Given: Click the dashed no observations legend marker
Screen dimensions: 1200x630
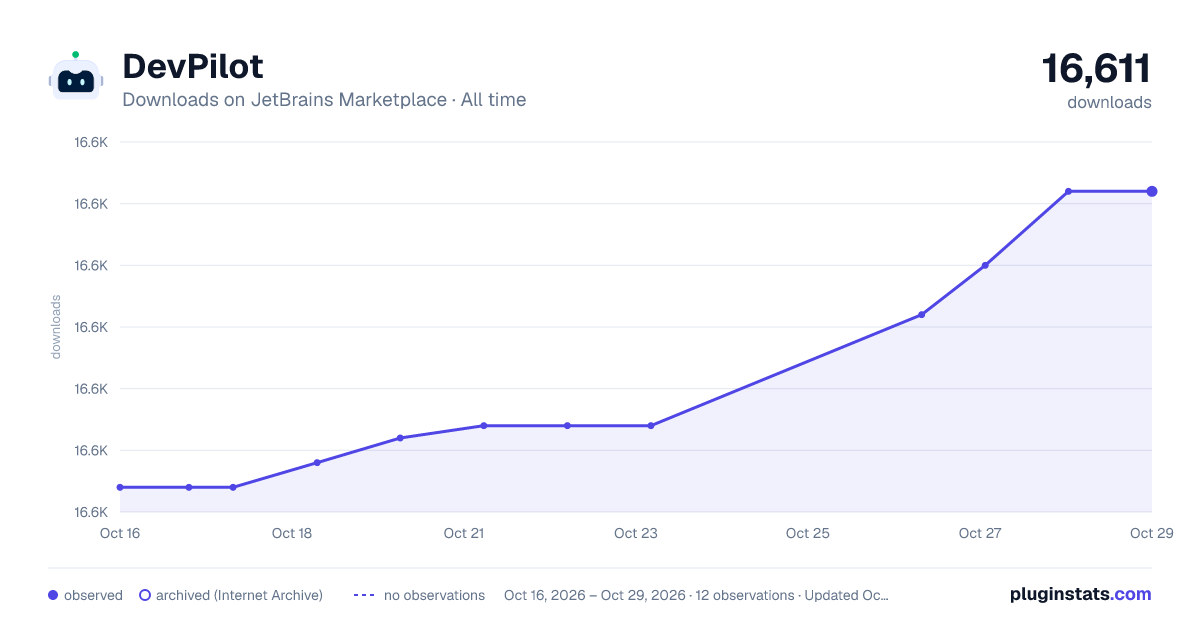Looking at the screenshot, I should (365, 595).
